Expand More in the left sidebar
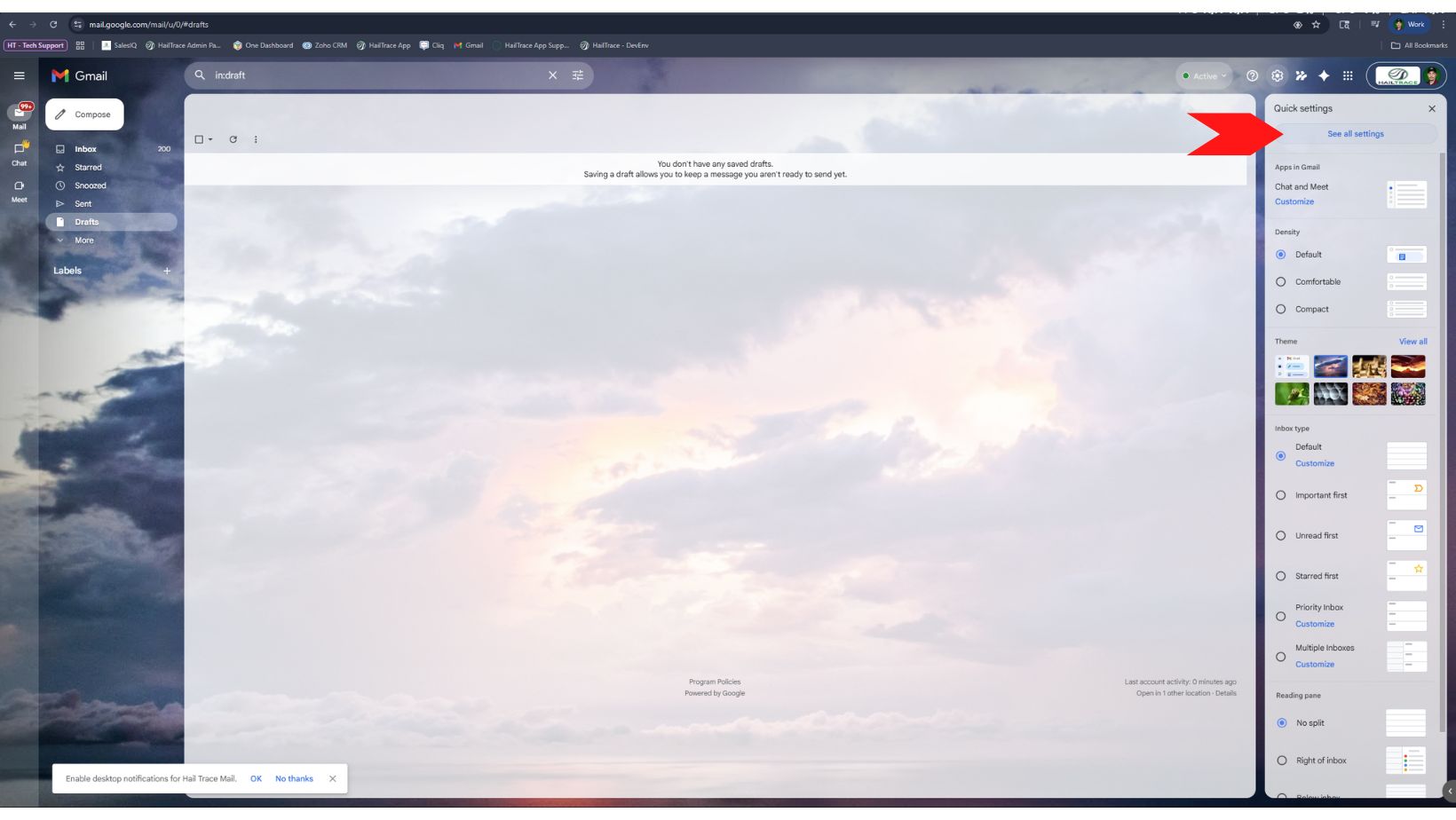Screen dimensions: 1456x820 pos(84,240)
